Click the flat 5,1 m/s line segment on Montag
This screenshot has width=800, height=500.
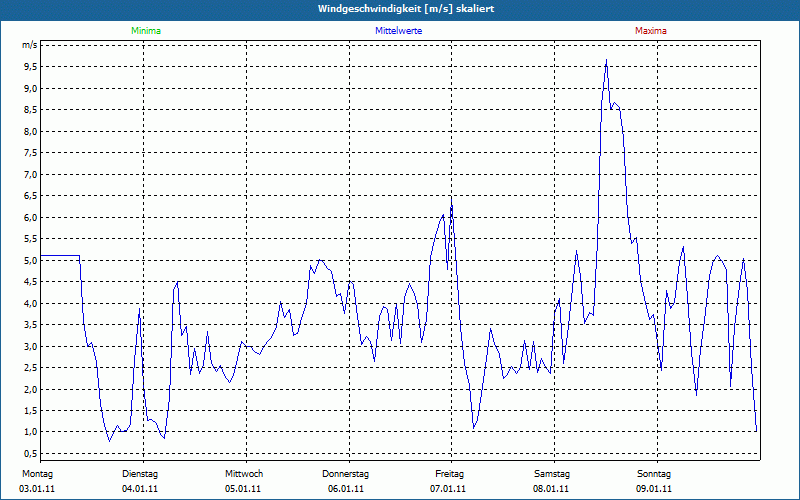pyautogui.click(x=60, y=255)
